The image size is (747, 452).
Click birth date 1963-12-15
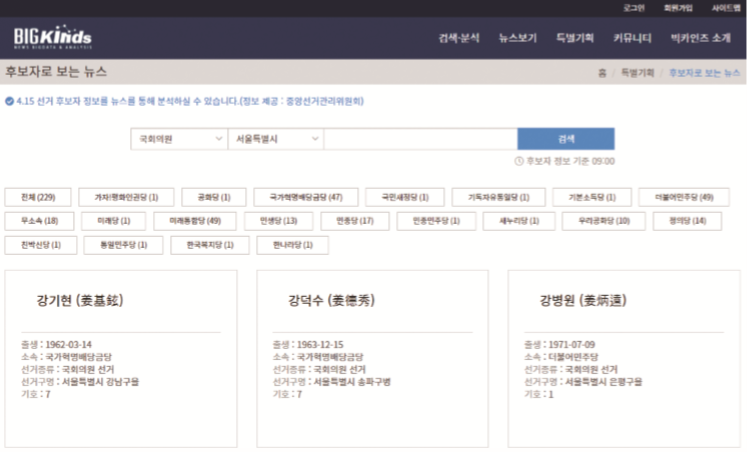point(320,345)
